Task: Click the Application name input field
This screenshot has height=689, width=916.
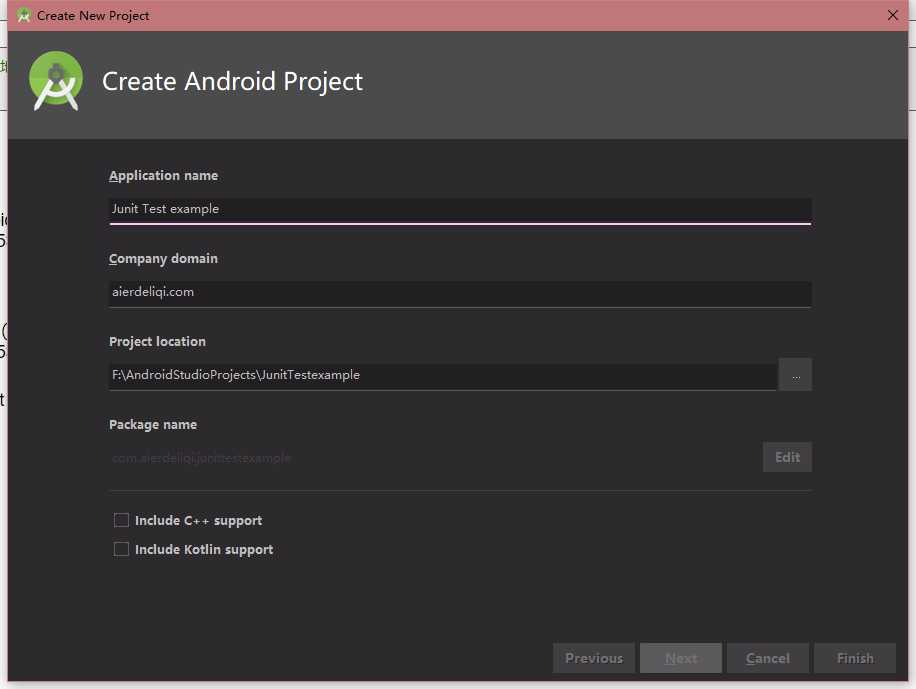Action: coord(460,210)
